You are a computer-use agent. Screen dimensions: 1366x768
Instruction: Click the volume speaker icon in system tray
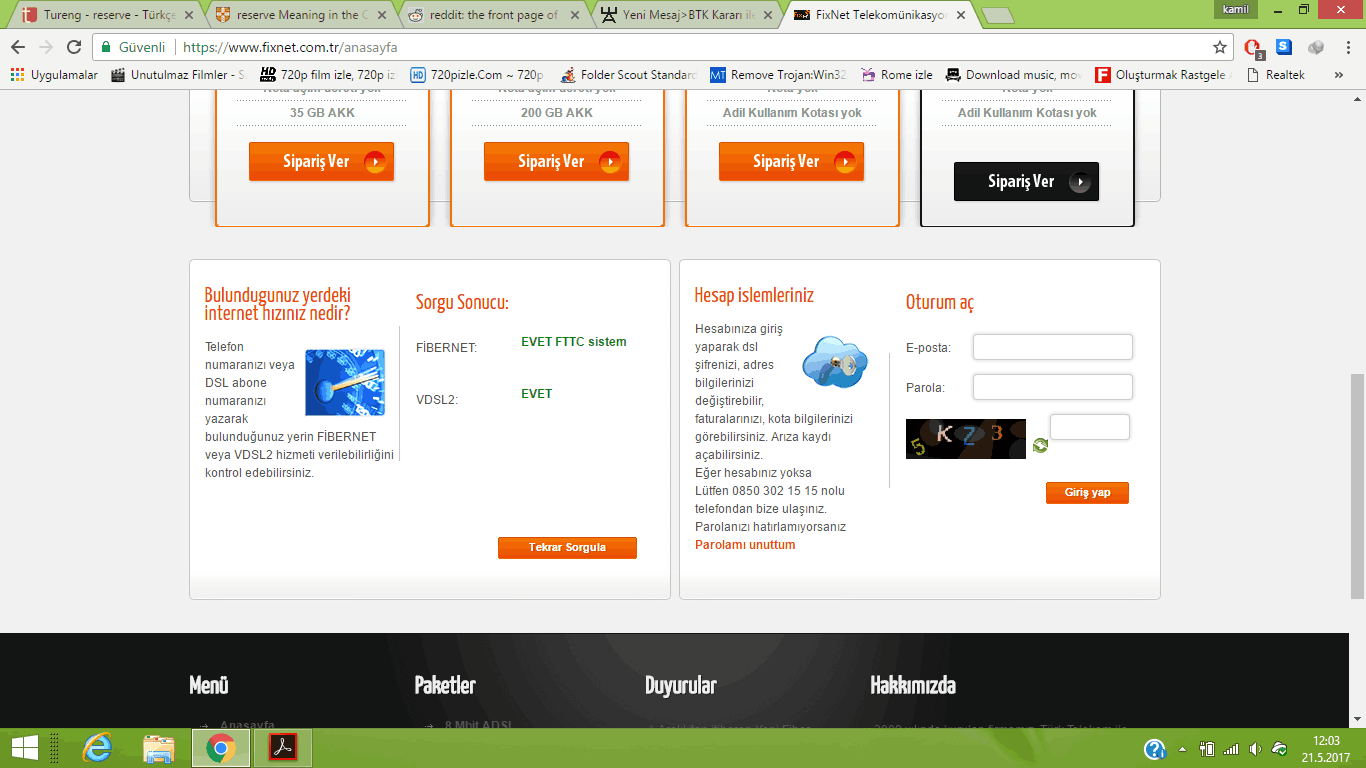(1255, 749)
